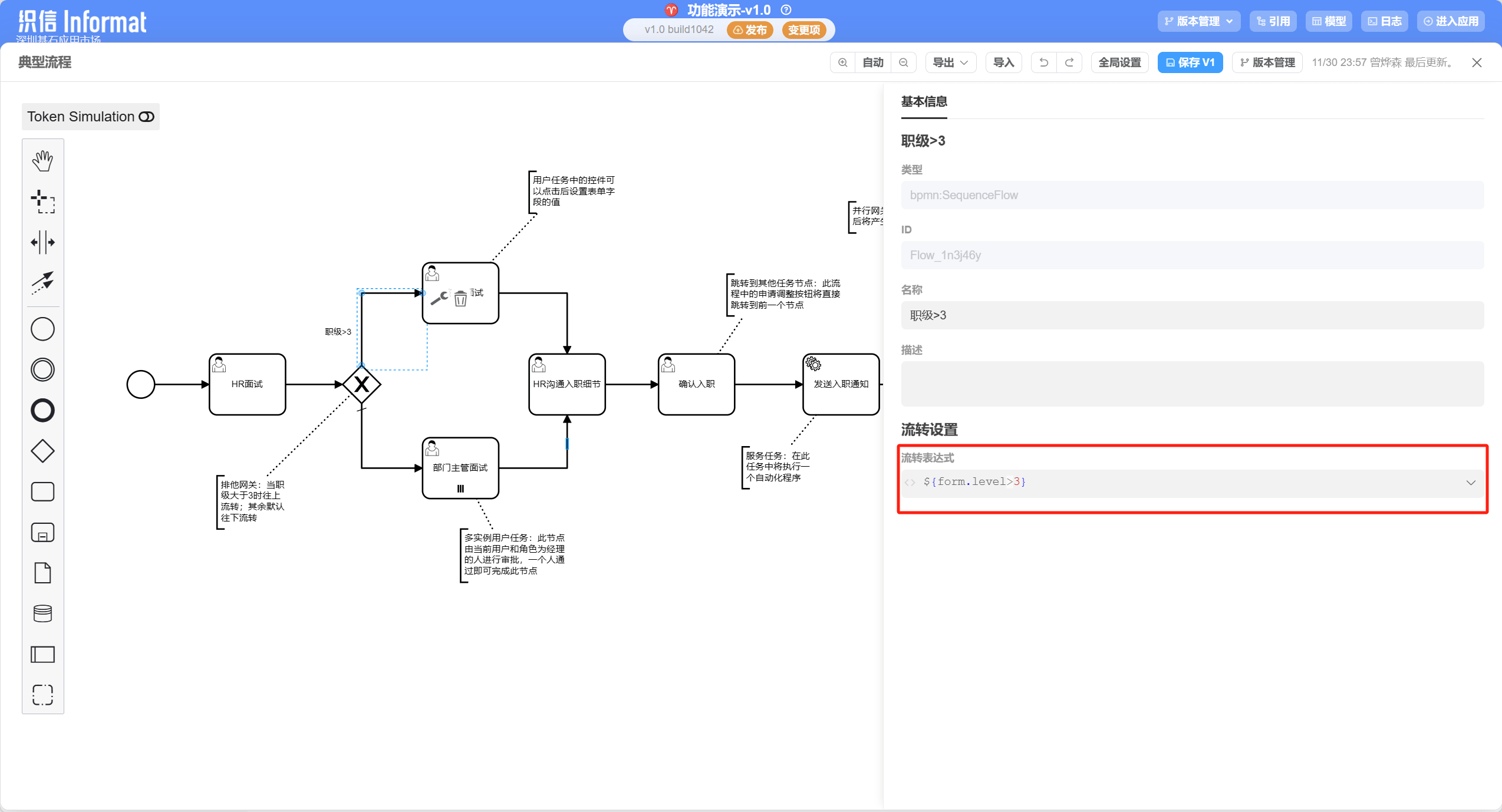The width and height of the screenshot is (1502, 812).
Task: Click the zoom in magnifier icon
Action: pyautogui.click(x=843, y=62)
